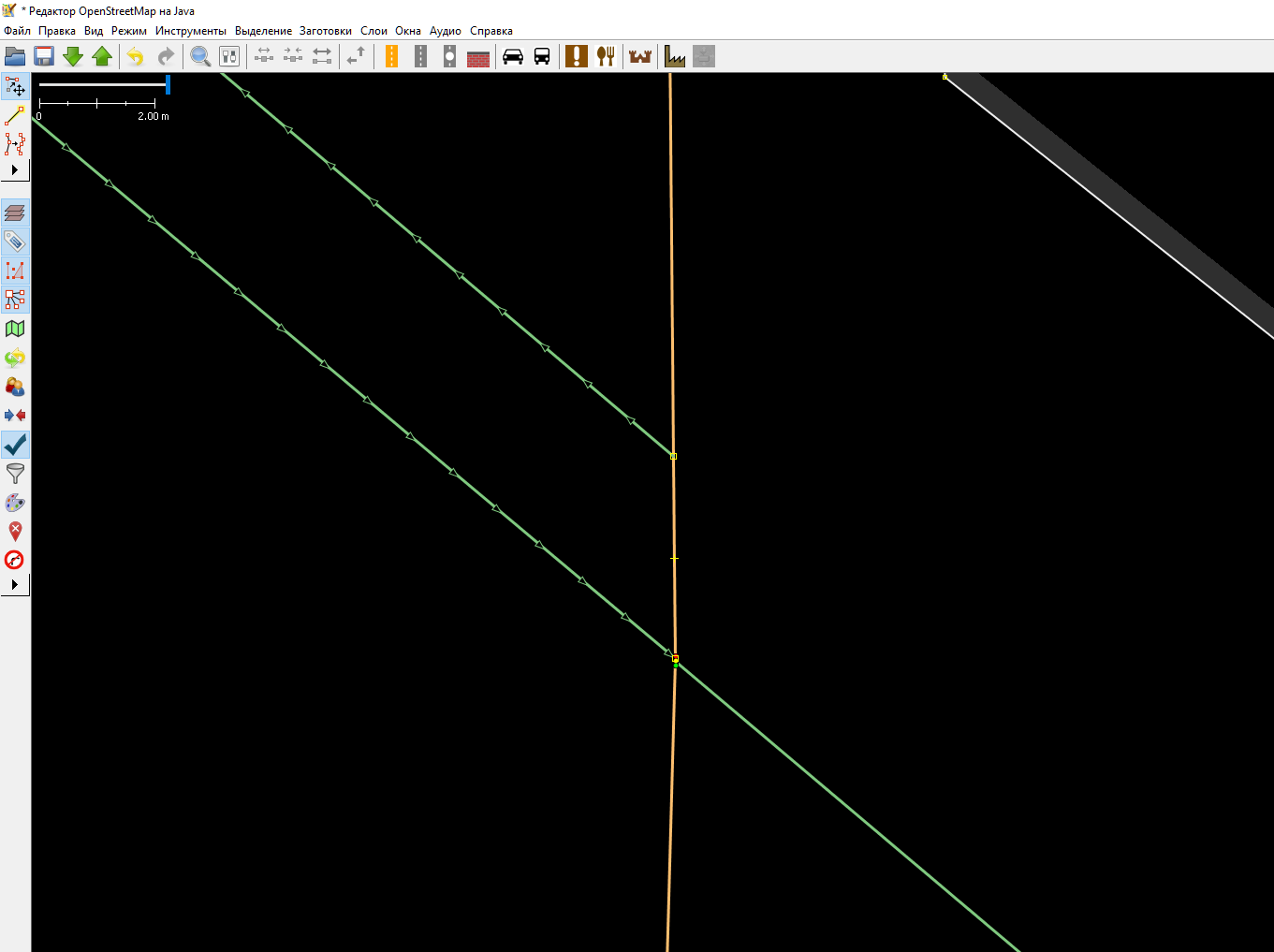
Task: Toggle the Changesets panel with green-yellow arrows
Action: [x=15, y=358]
